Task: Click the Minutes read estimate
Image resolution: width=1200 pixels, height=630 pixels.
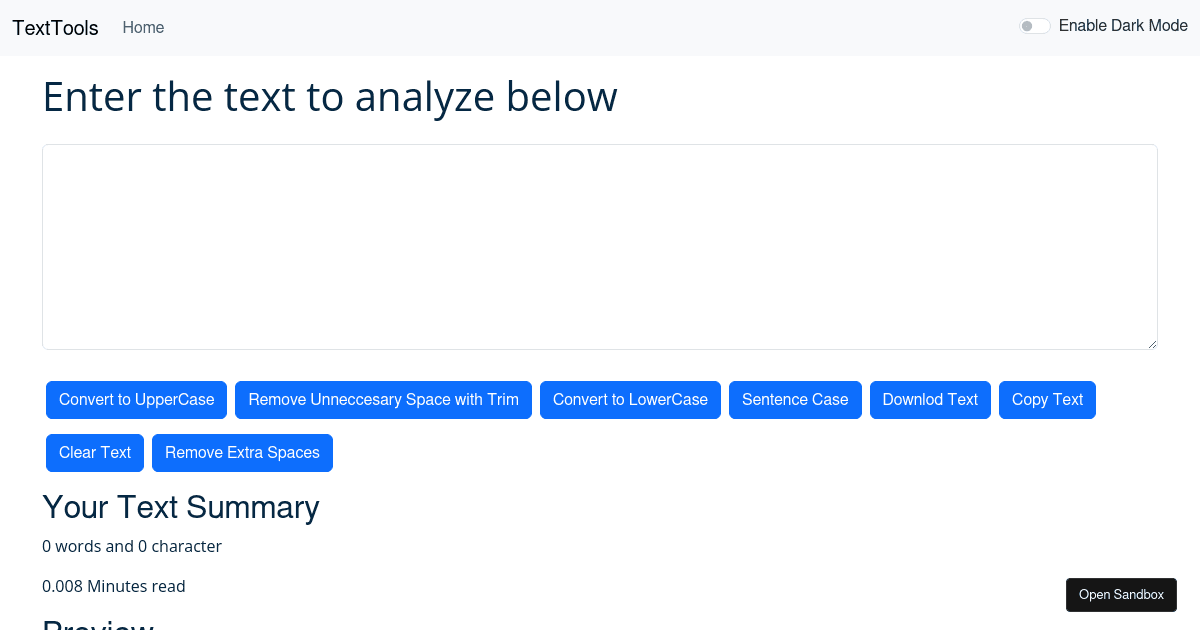Action: (x=114, y=586)
